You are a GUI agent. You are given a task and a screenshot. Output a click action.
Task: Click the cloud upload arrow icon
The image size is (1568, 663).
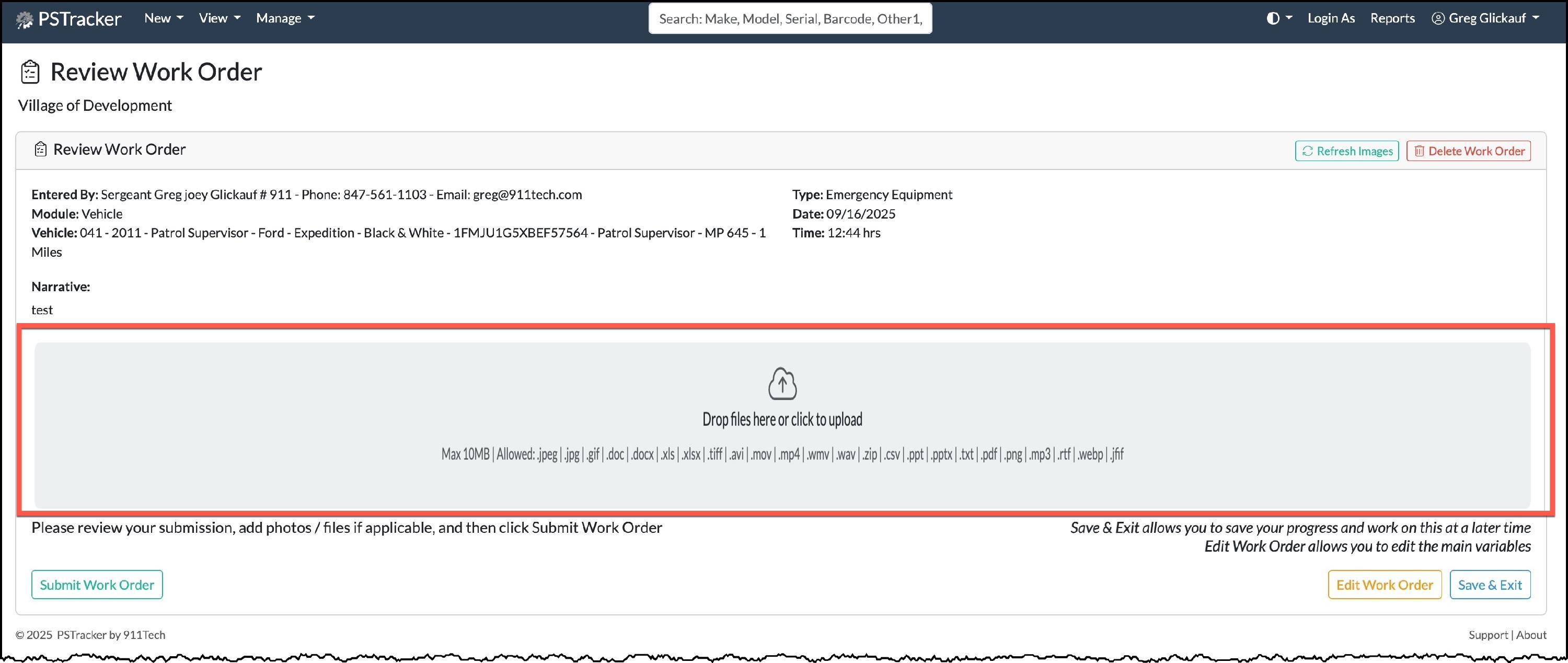(x=782, y=384)
